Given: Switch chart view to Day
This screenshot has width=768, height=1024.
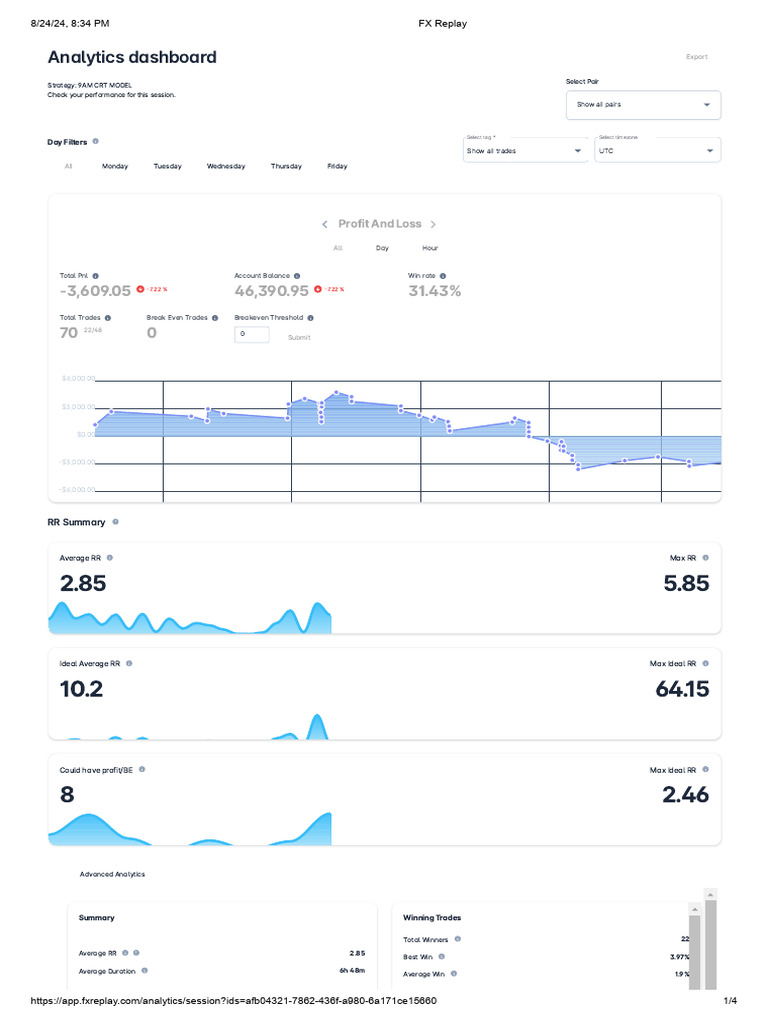Looking at the screenshot, I should (382, 248).
